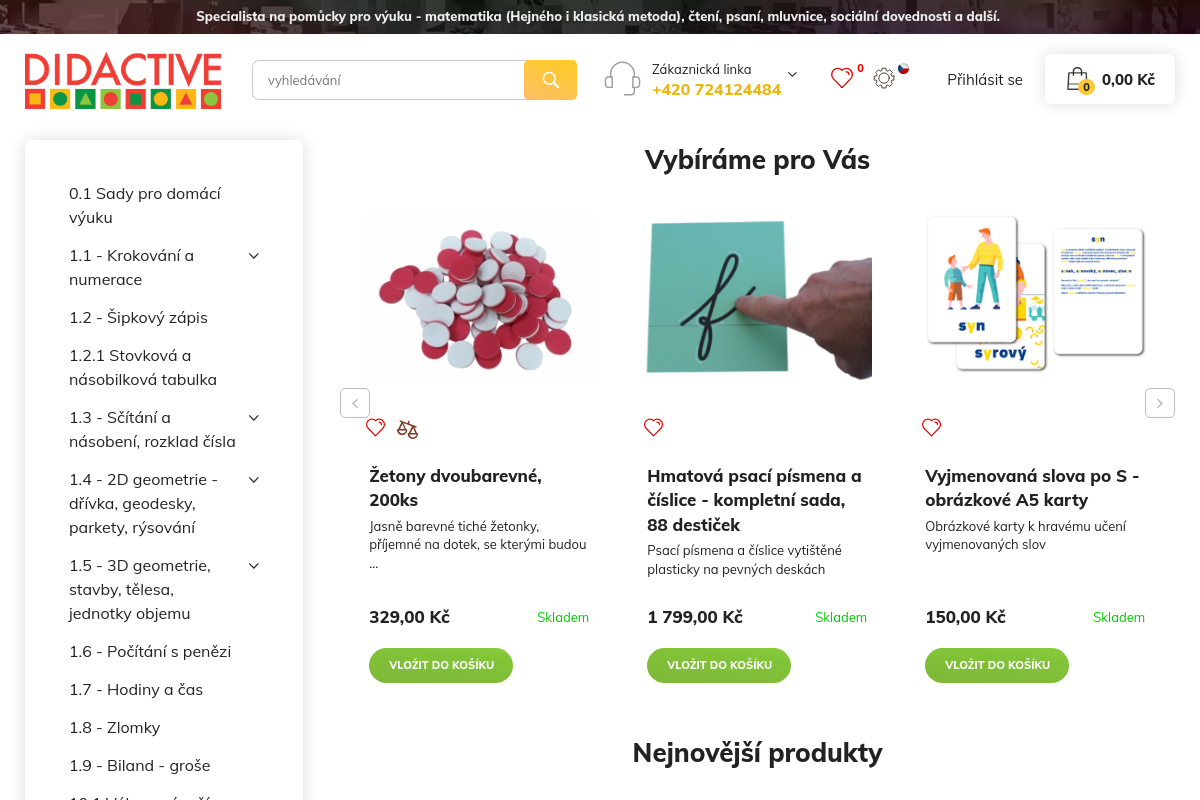This screenshot has height=800, width=1200.
Task: Open the wishlist heart icon in header
Action: pos(842,78)
